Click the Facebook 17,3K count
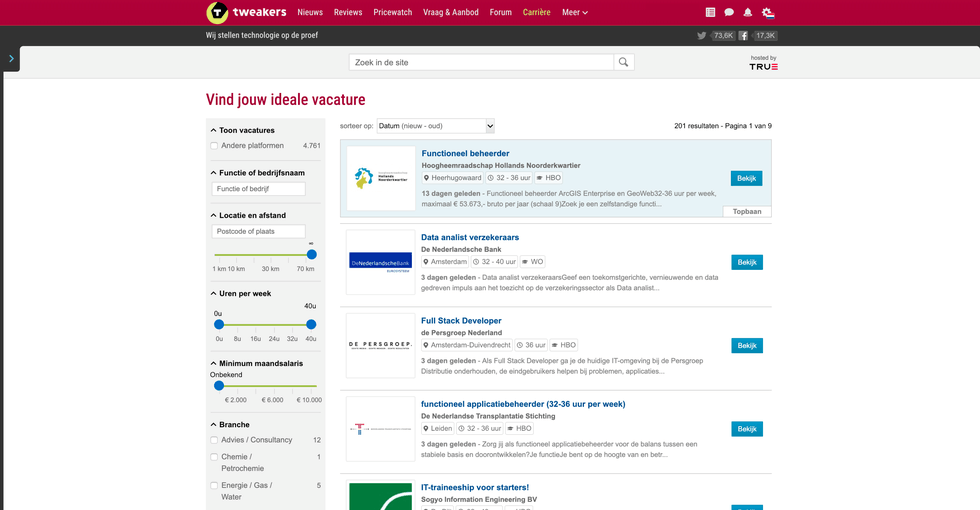 (x=765, y=36)
